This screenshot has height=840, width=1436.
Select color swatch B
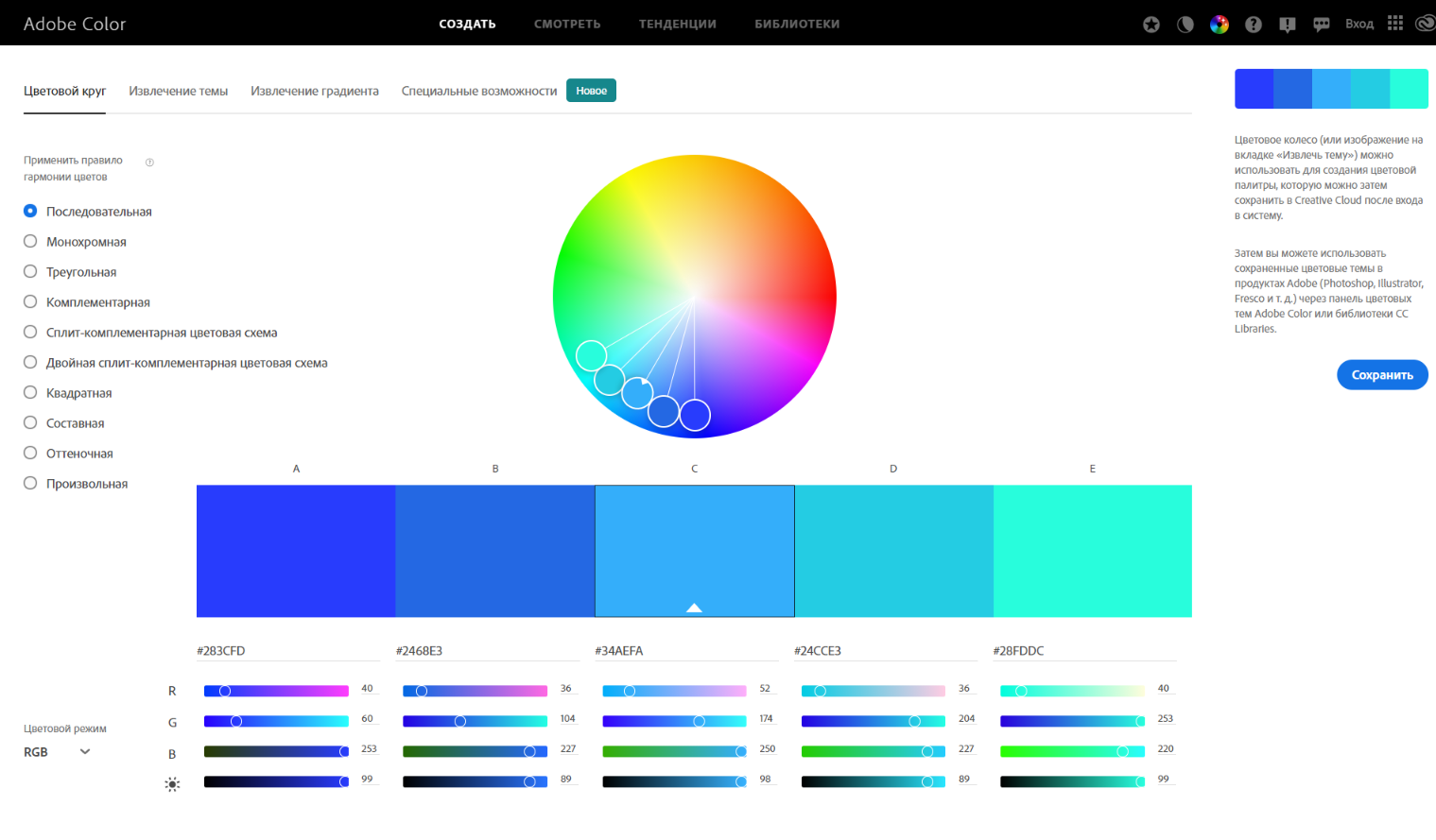(x=495, y=551)
